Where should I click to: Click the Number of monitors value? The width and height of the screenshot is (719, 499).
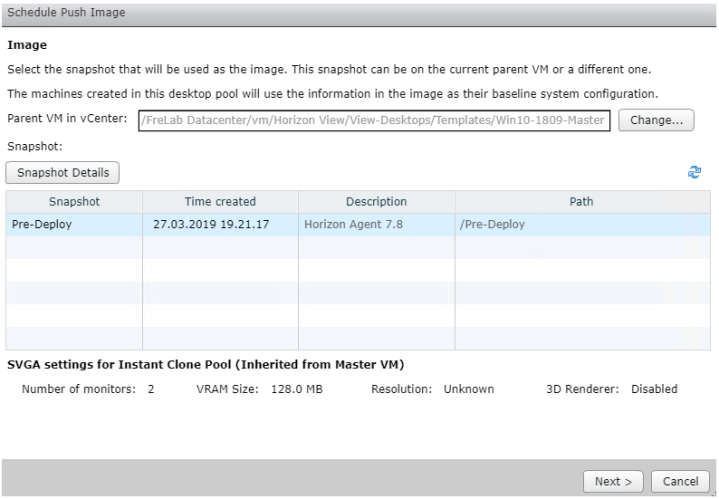[x=151, y=389]
